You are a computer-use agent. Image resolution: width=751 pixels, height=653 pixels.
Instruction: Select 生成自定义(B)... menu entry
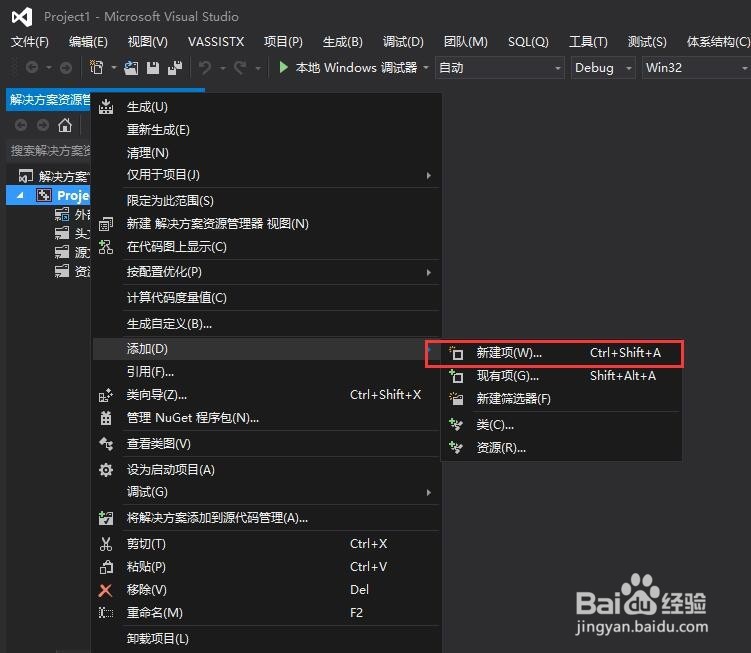[x=266, y=324]
